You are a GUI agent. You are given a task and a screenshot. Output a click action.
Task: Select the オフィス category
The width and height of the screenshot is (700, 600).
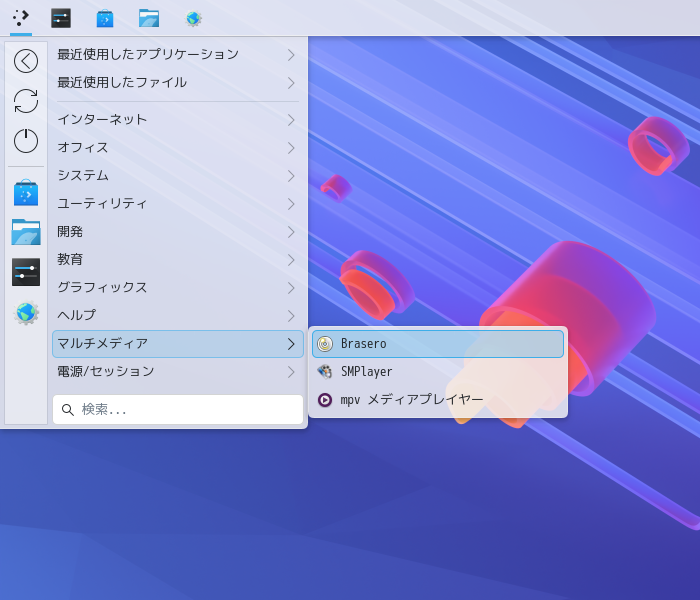pos(178,148)
